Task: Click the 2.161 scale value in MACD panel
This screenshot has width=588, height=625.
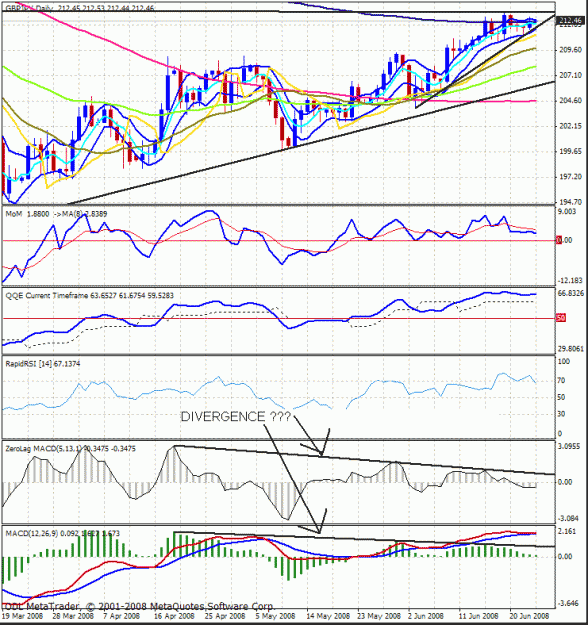Action: [x=567, y=531]
